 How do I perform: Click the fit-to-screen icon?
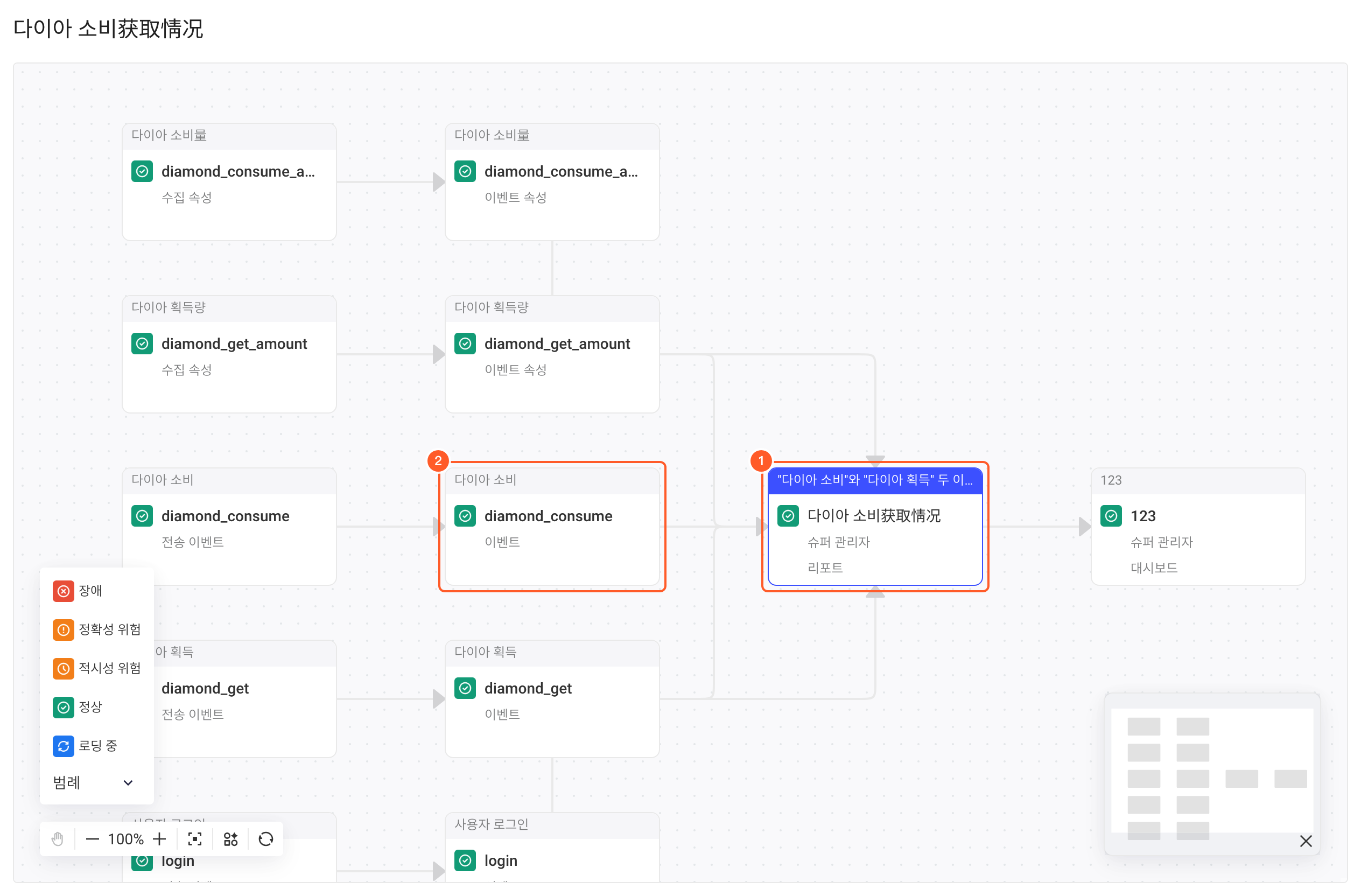click(195, 839)
